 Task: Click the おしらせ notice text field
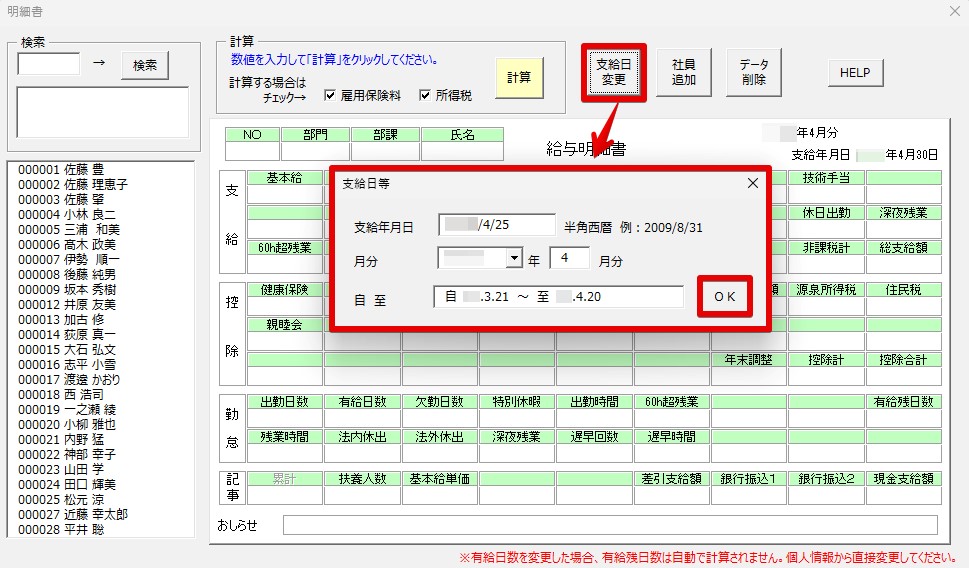click(x=609, y=525)
